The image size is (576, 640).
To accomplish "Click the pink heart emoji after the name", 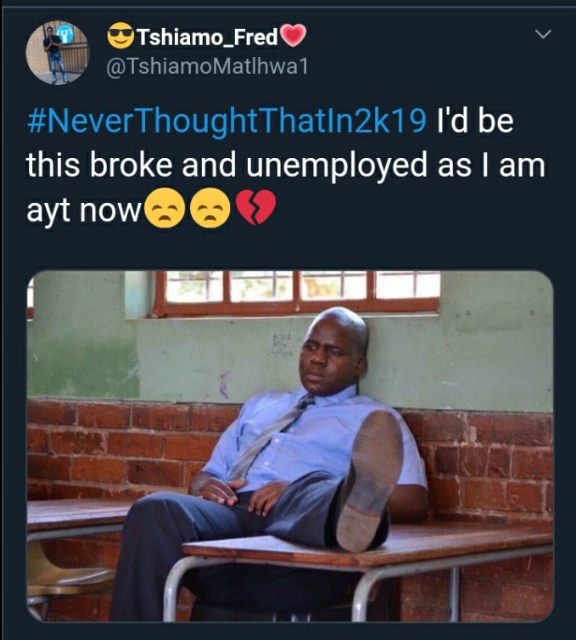I will pos(293,35).
